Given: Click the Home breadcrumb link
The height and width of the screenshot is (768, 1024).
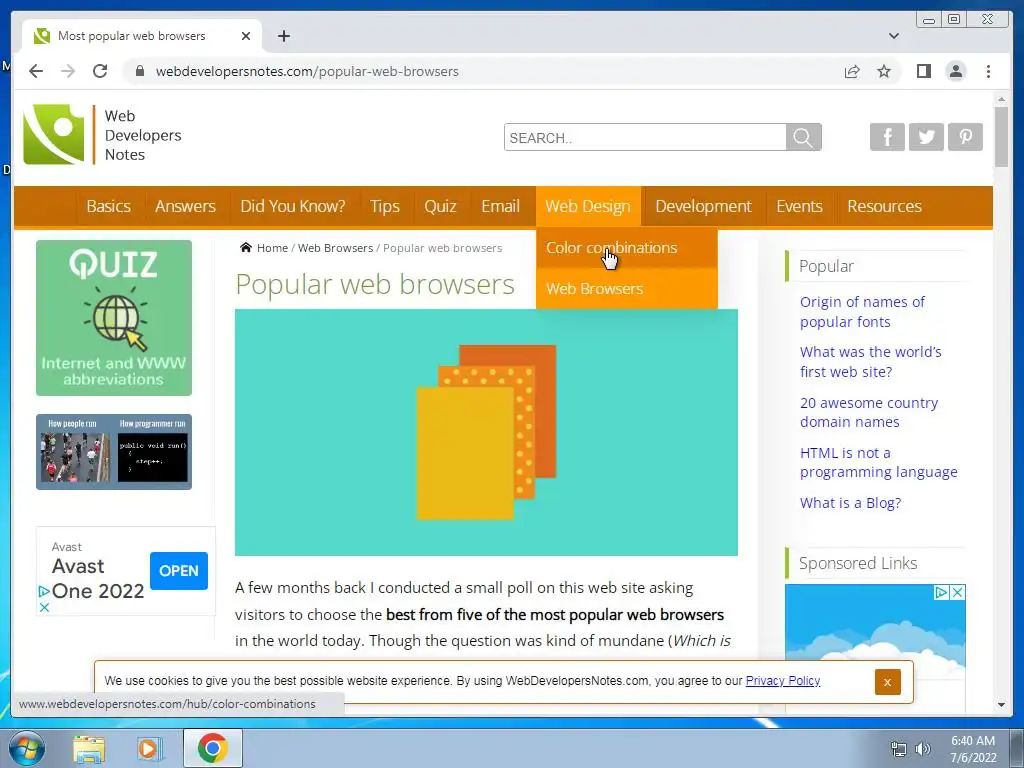Looking at the screenshot, I should coord(272,248).
